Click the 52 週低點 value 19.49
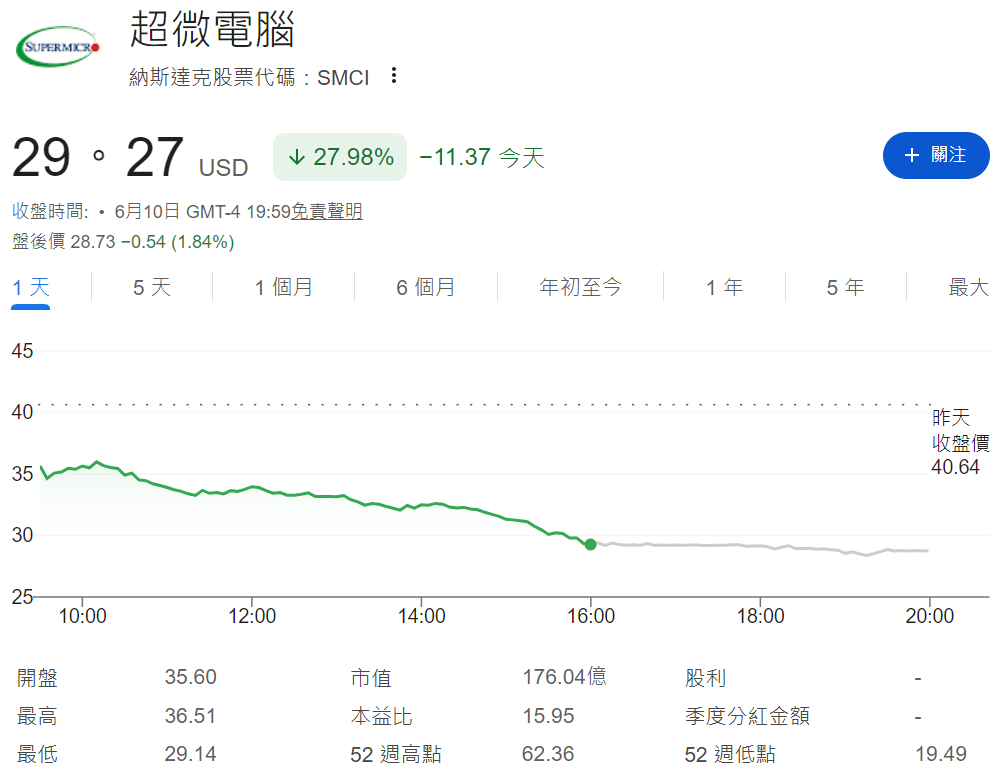This screenshot has width=999, height=771. (941, 754)
